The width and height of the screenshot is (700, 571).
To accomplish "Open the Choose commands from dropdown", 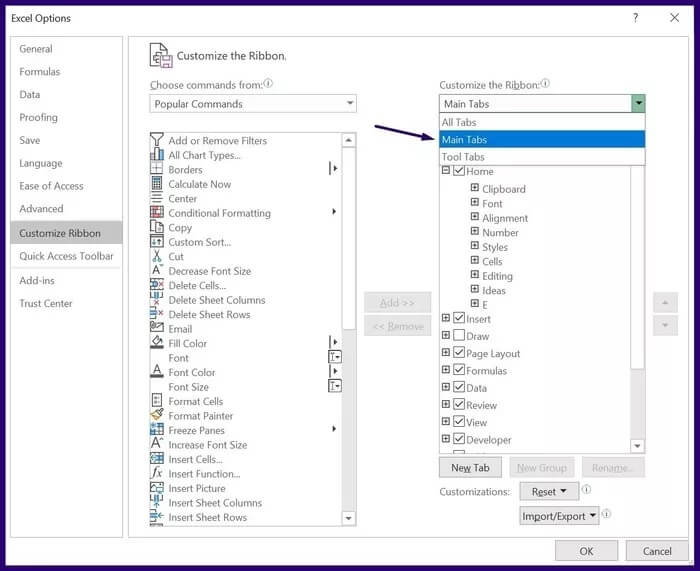I will pos(253,104).
